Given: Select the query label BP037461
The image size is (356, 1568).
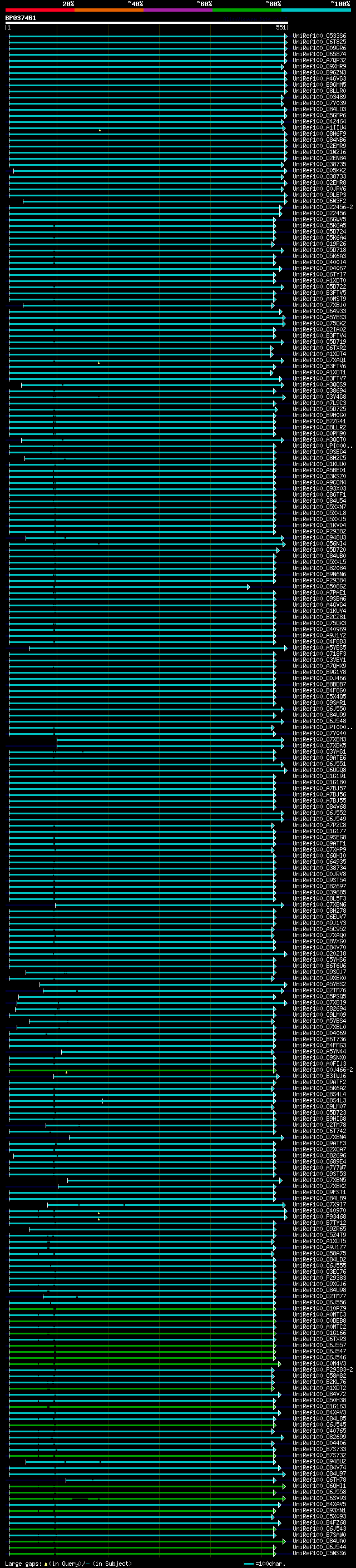Looking at the screenshot, I should tap(21, 18).
